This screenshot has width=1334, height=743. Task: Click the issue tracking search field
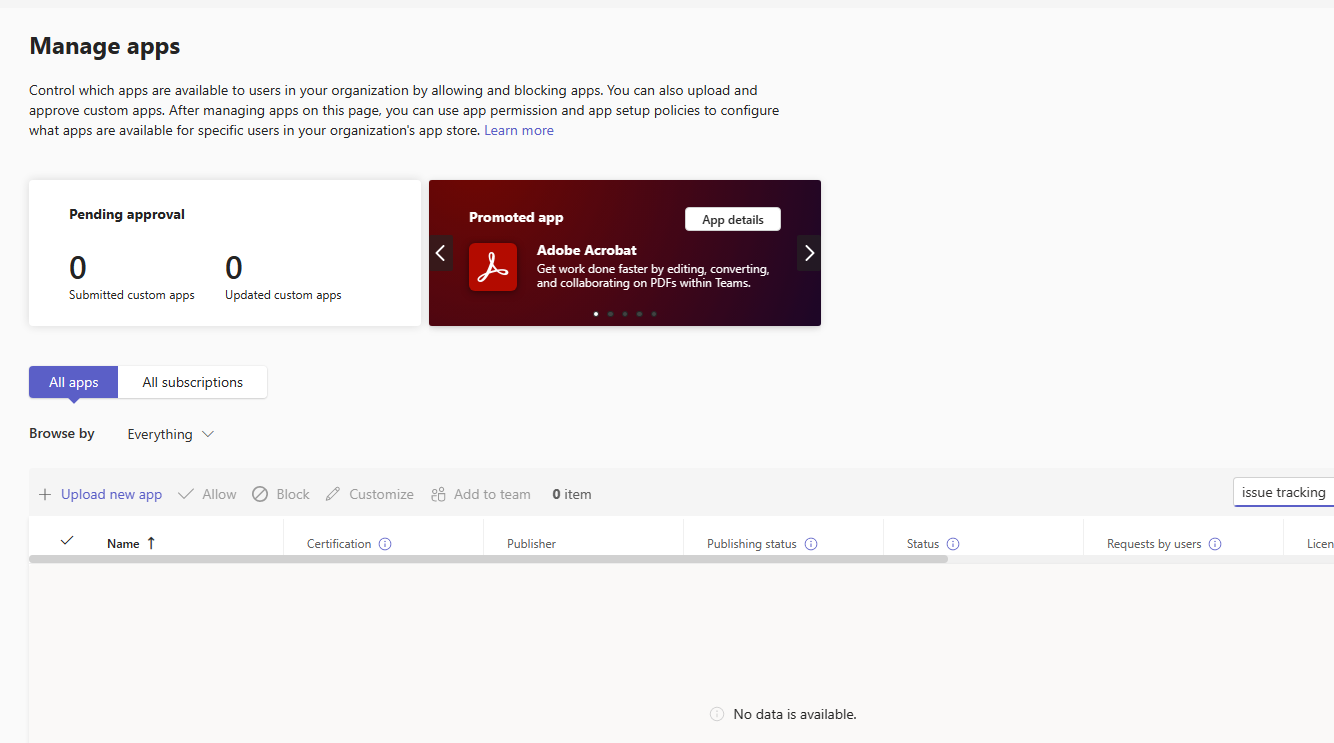coord(1286,492)
